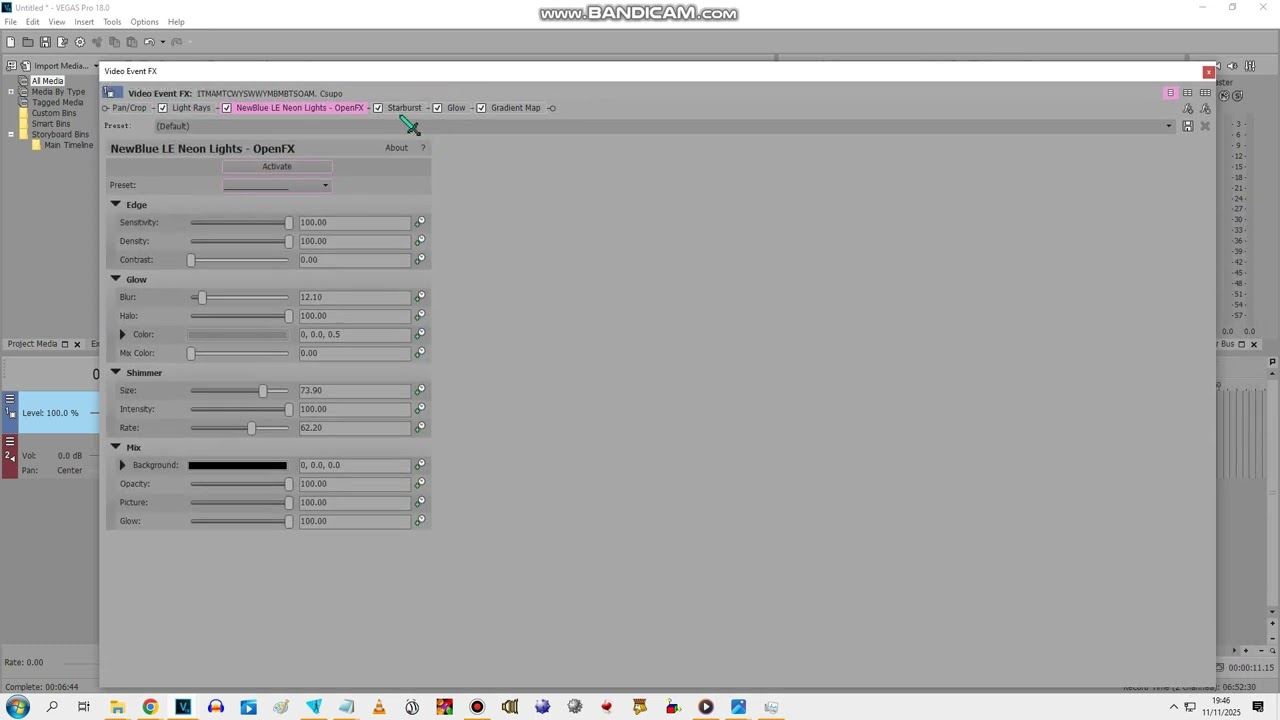Toggle animation for Shimmer Size parameter
1280x720 pixels.
420,390
